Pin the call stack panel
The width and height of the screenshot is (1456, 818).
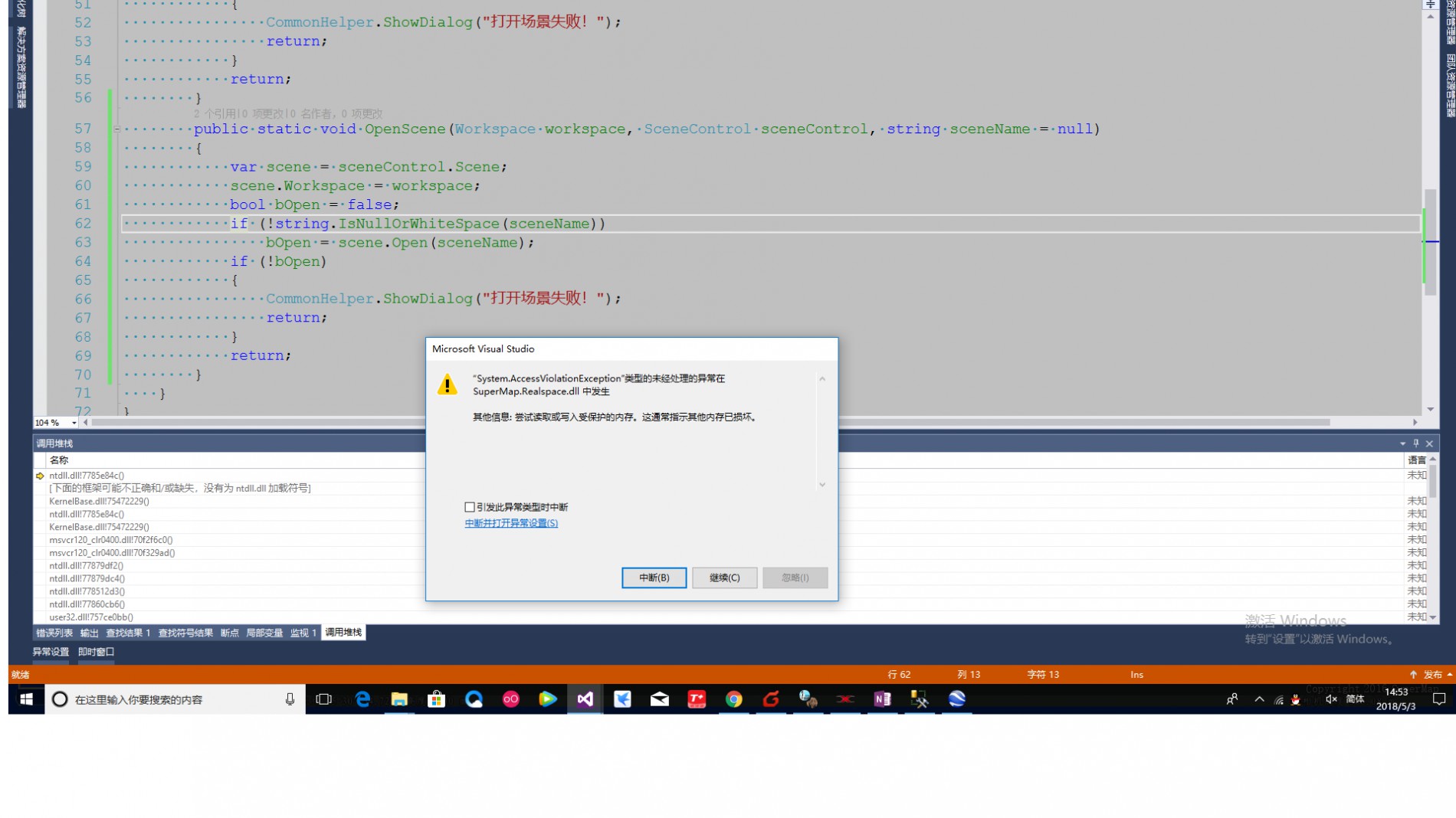(1416, 443)
